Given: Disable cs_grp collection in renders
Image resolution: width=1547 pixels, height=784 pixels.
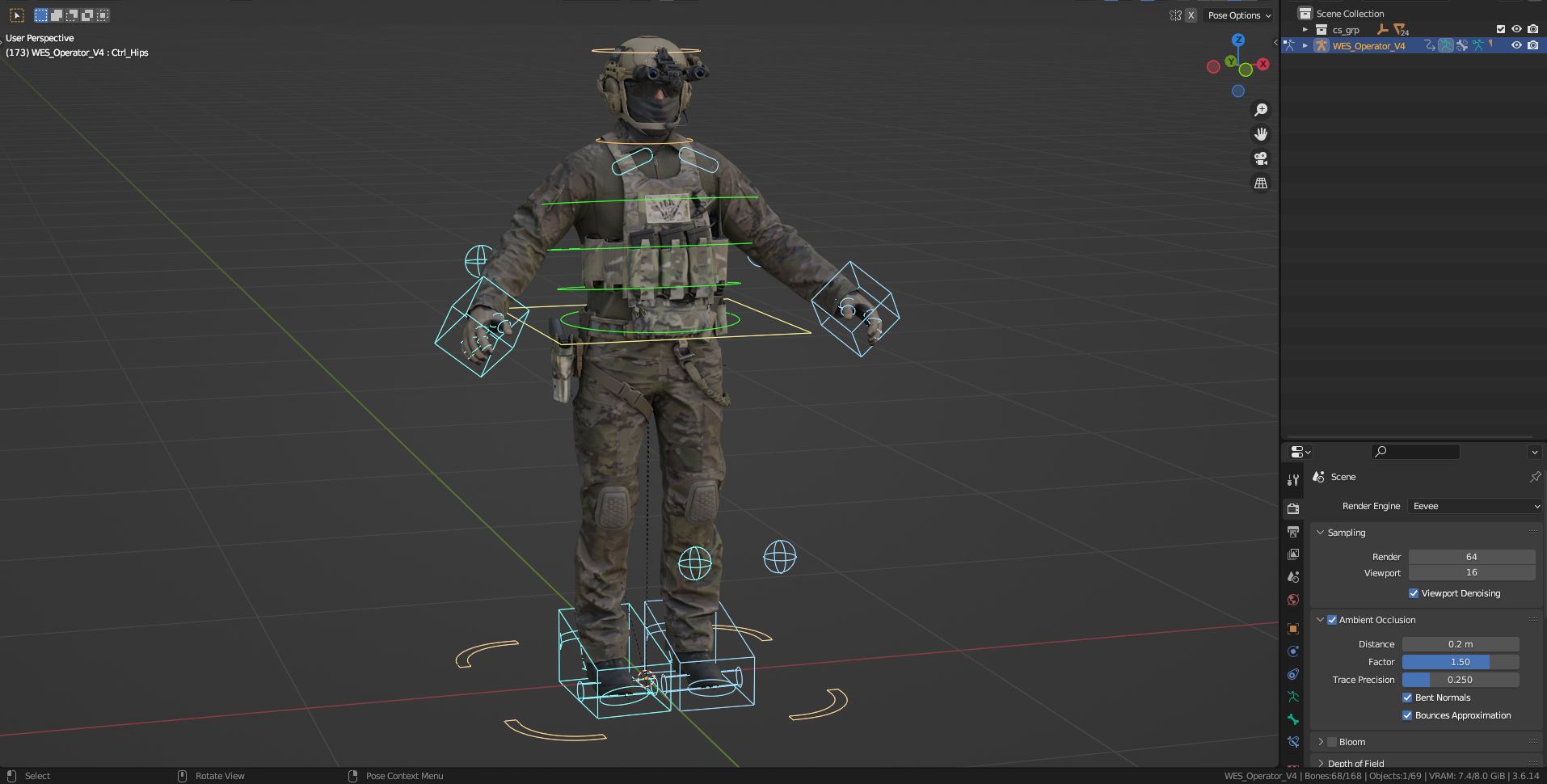Looking at the screenshot, I should pyautogui.click(x=1533, y=30).
